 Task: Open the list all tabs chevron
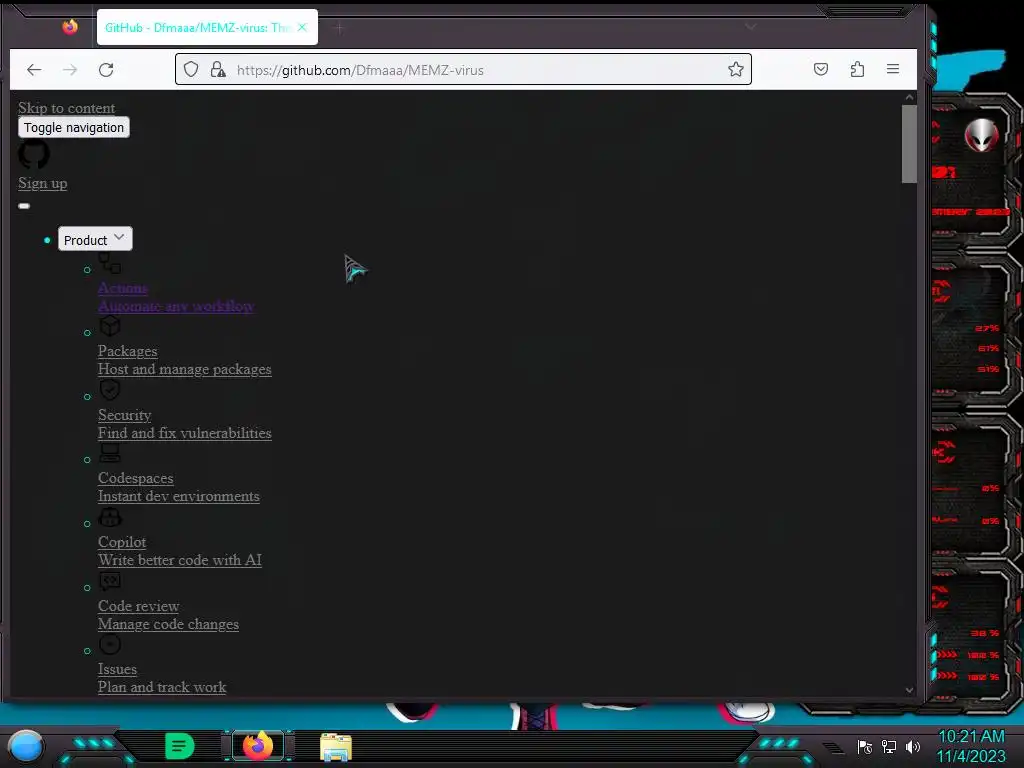[x=751, y=27]
